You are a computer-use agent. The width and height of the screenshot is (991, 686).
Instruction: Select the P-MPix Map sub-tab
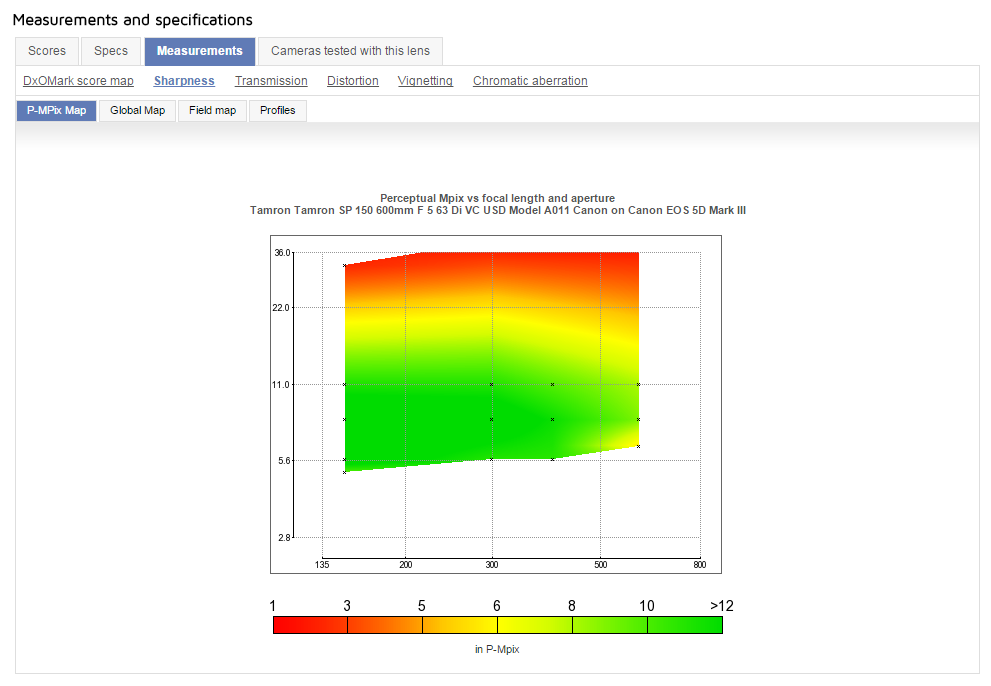pos(56,111)
